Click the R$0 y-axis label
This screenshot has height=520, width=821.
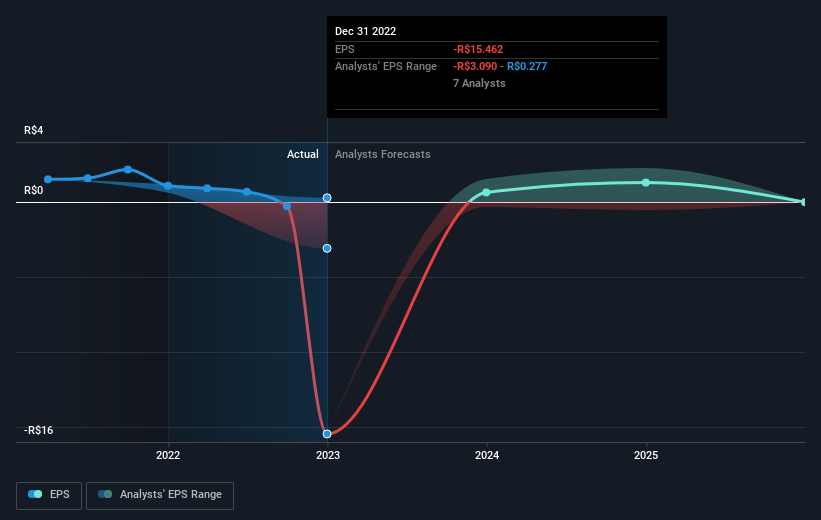[34, 190]
